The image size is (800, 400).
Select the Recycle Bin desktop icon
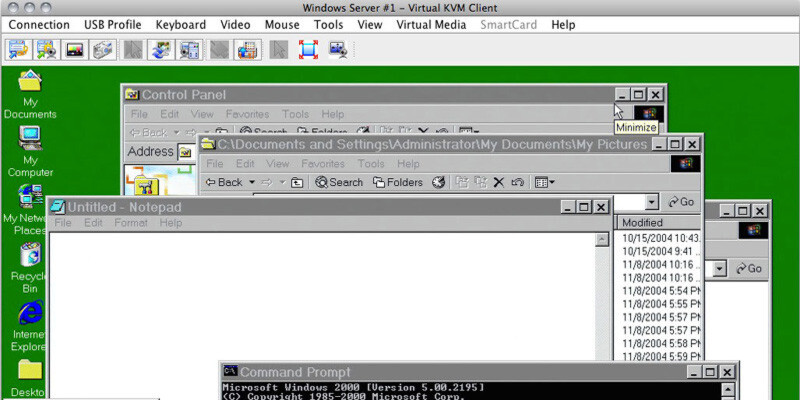[29, 267]
